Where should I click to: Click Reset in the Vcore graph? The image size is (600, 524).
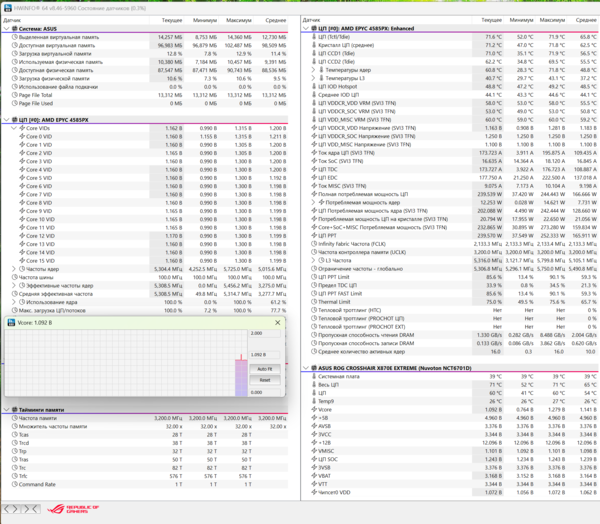[265, 380]
